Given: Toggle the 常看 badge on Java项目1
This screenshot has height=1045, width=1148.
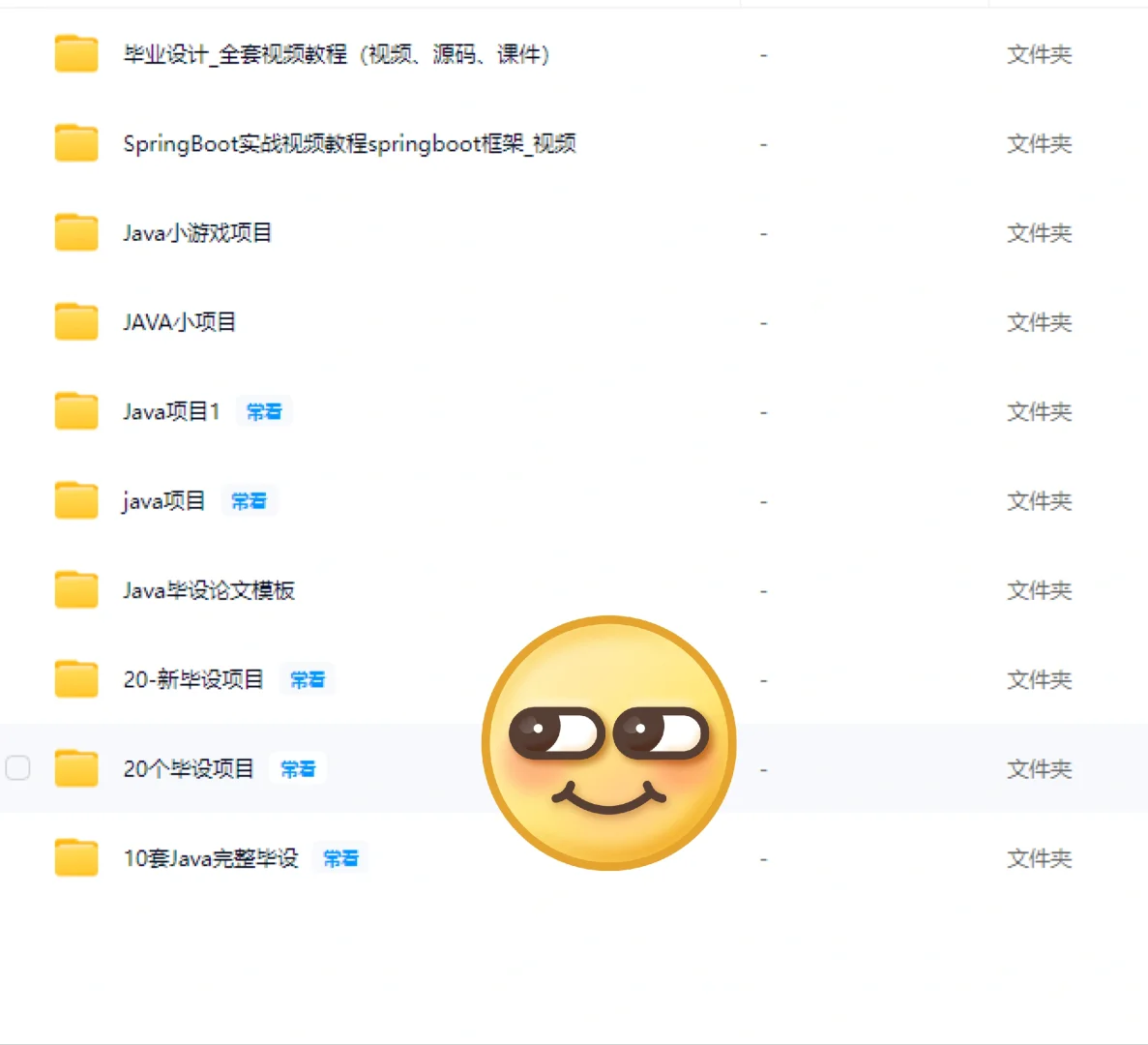Looking at the screenshot, I should pyautogui.click(x=263, y=411).
